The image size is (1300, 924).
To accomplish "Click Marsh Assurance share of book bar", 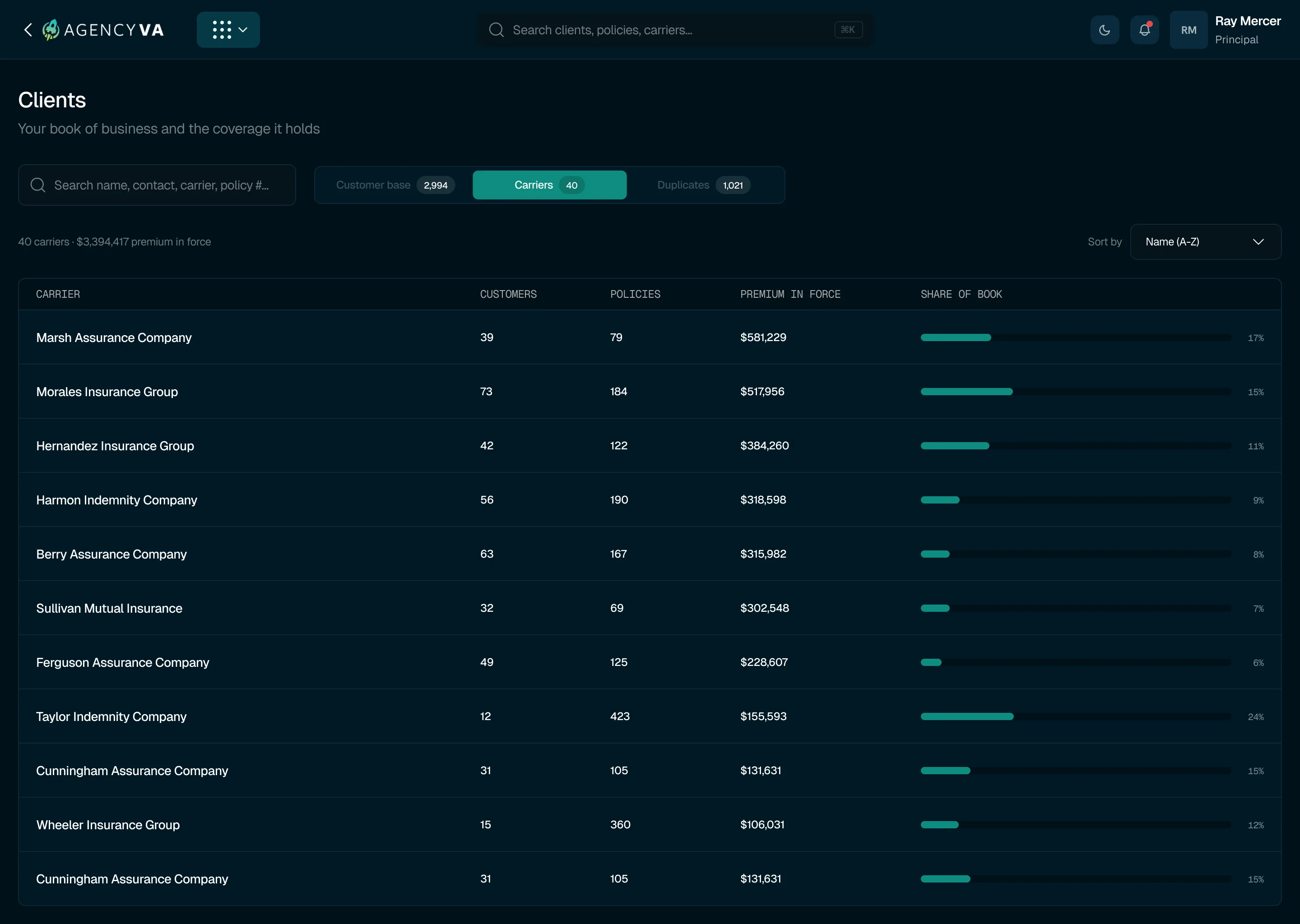I will tap(1075, 337).
